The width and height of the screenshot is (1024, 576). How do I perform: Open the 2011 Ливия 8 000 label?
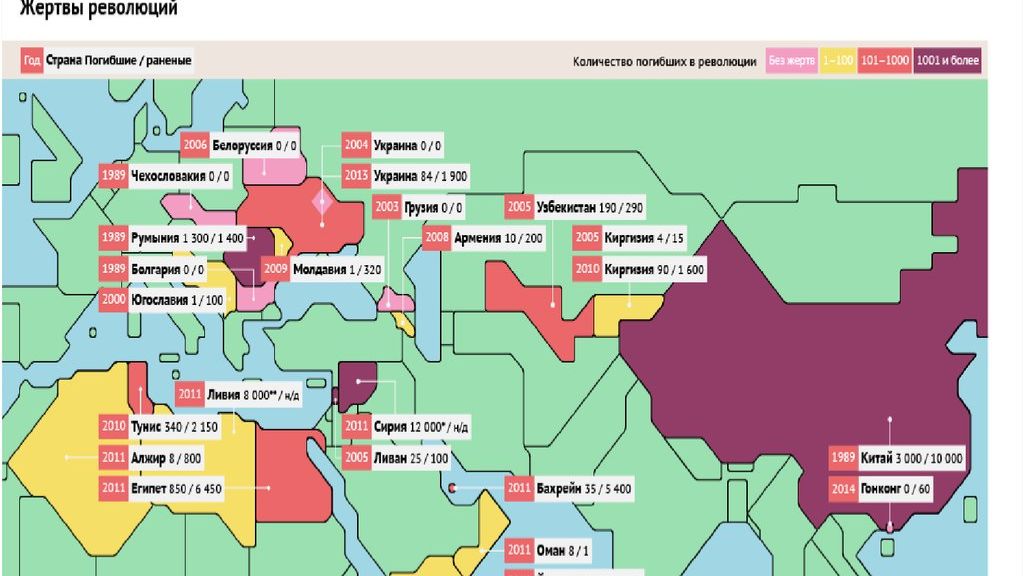coord(239,394)
